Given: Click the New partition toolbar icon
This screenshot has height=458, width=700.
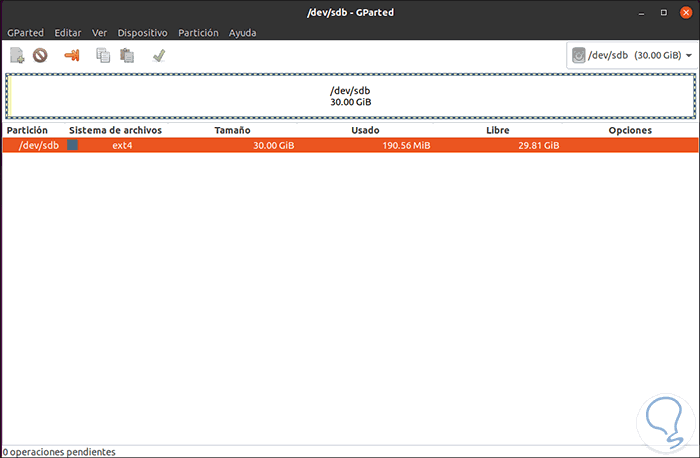Looking at the screenshot, I should point(17,55).
